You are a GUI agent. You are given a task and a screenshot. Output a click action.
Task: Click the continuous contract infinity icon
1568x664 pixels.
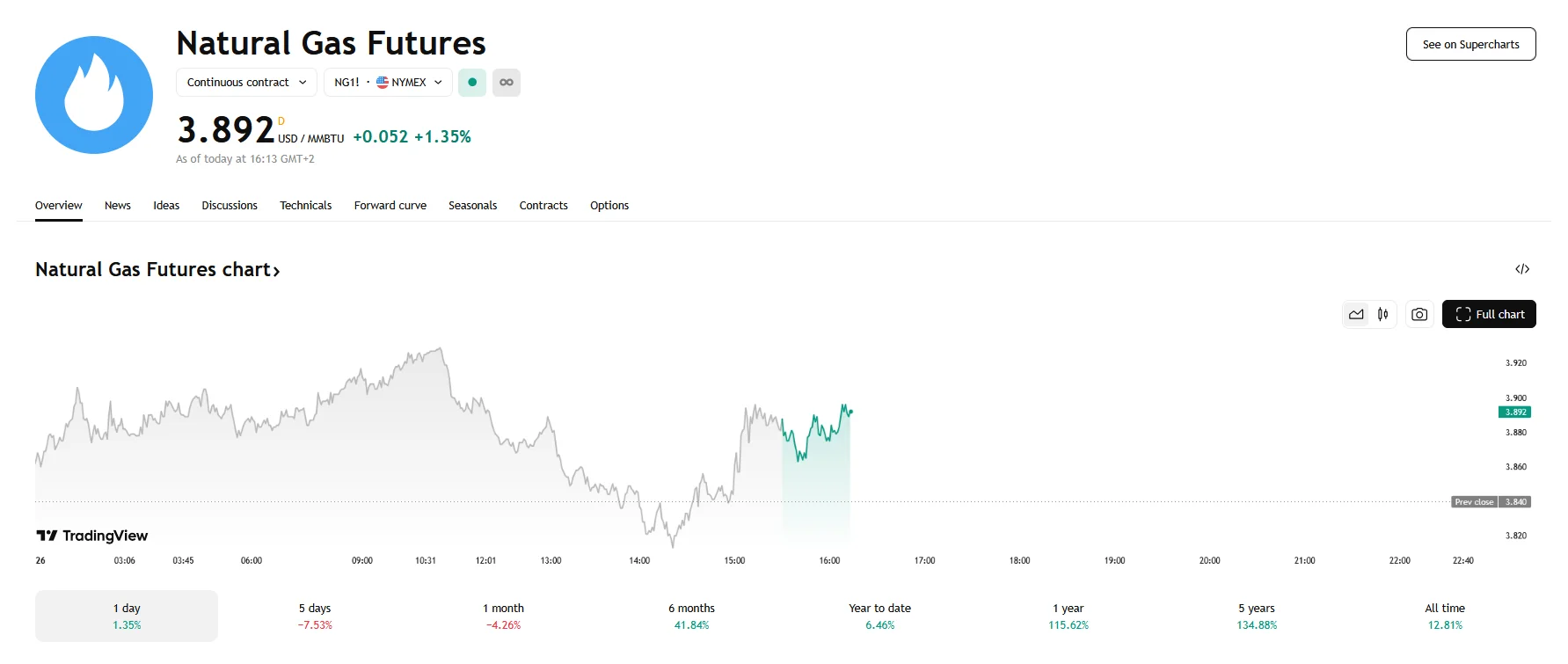507,83
